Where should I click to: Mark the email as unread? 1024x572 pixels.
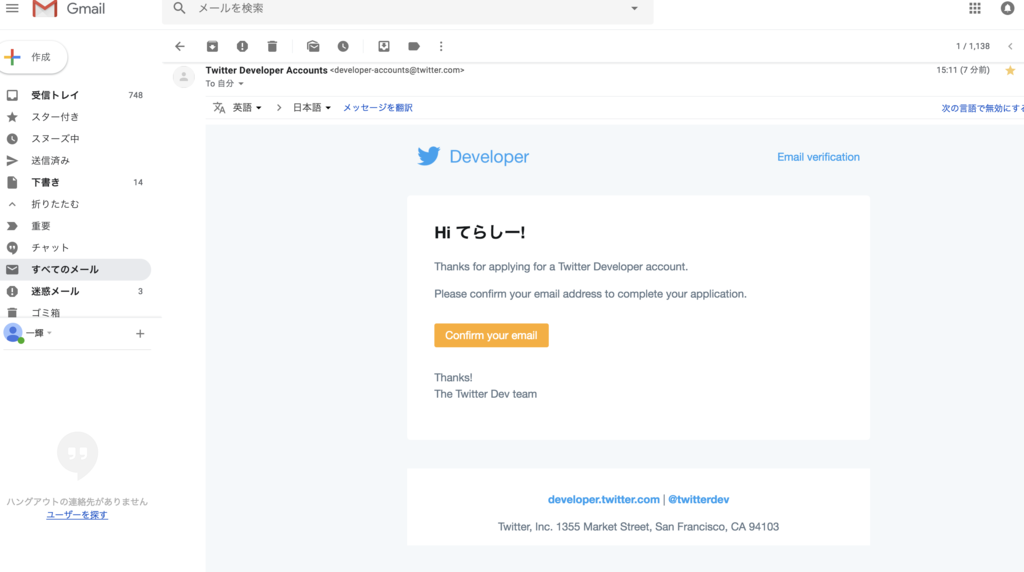tap(313, 46)
